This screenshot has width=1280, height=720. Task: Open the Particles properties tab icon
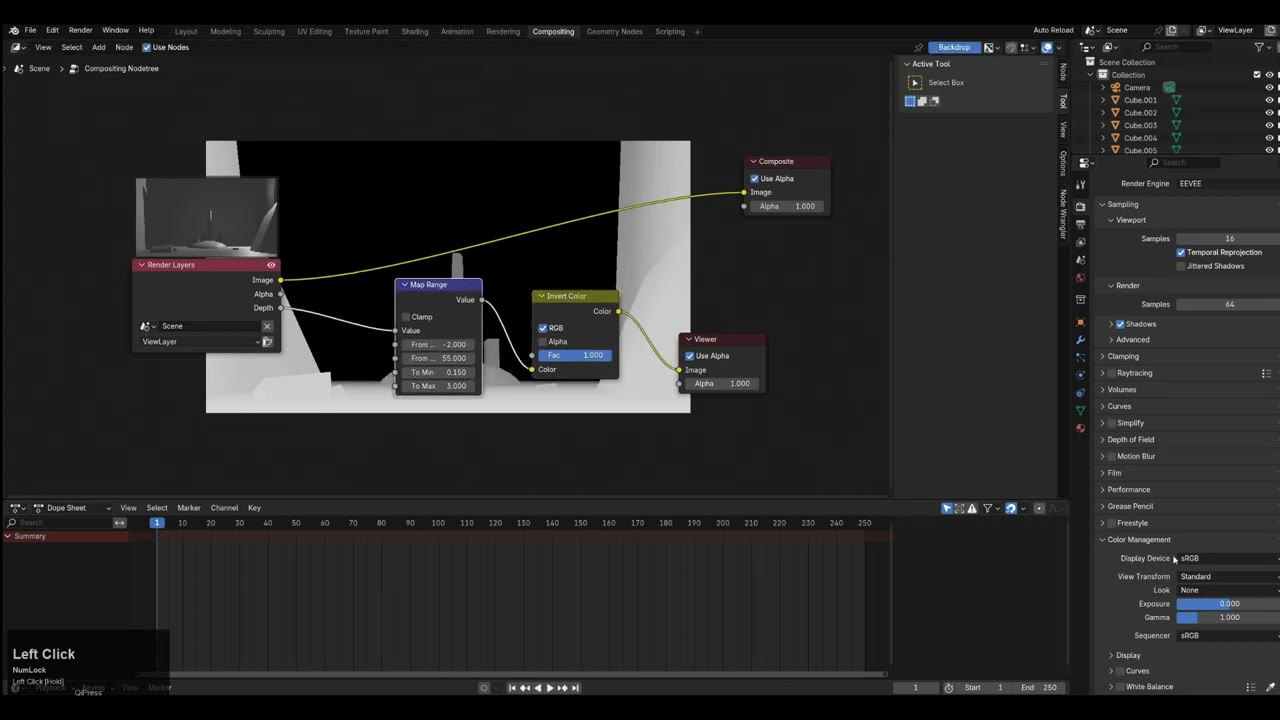coord(1080,358)
